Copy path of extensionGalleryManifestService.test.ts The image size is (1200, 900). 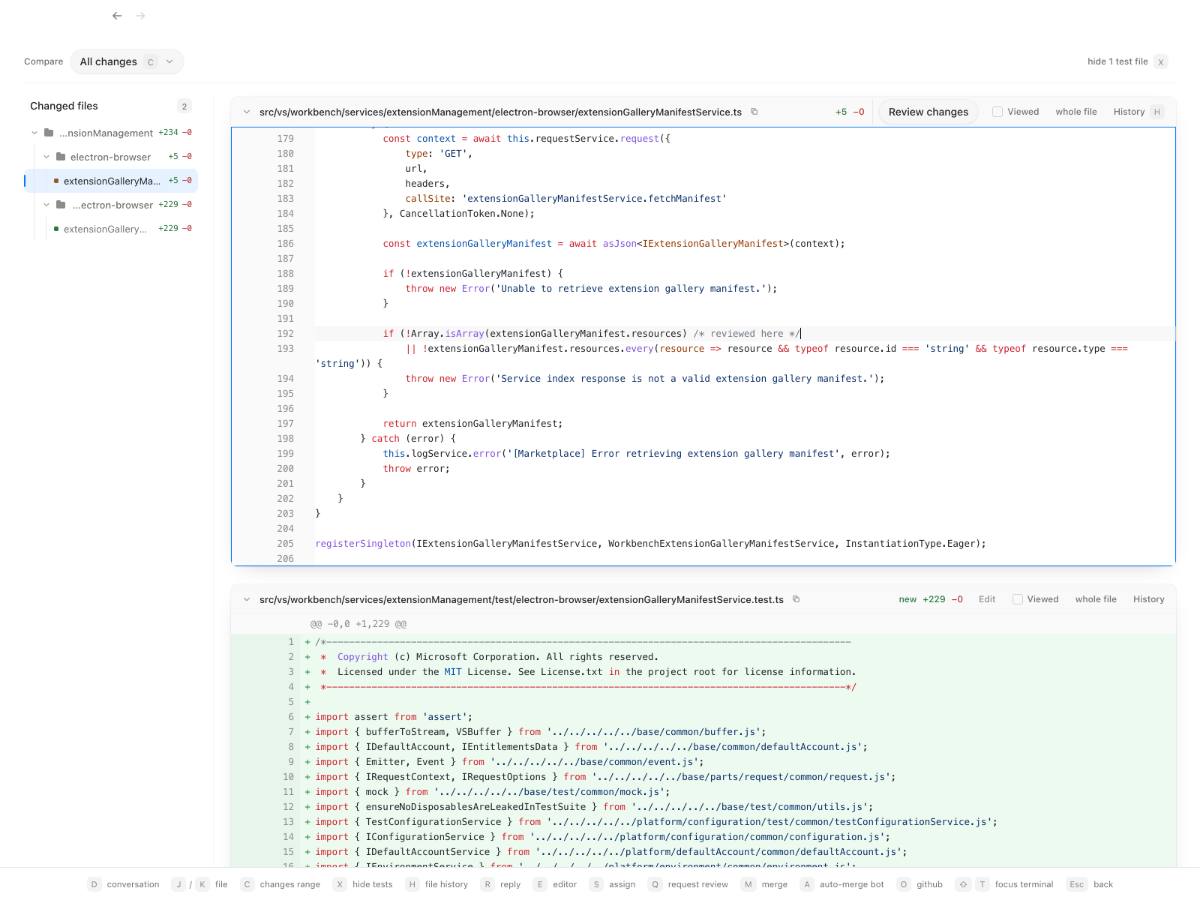[796, 599]
